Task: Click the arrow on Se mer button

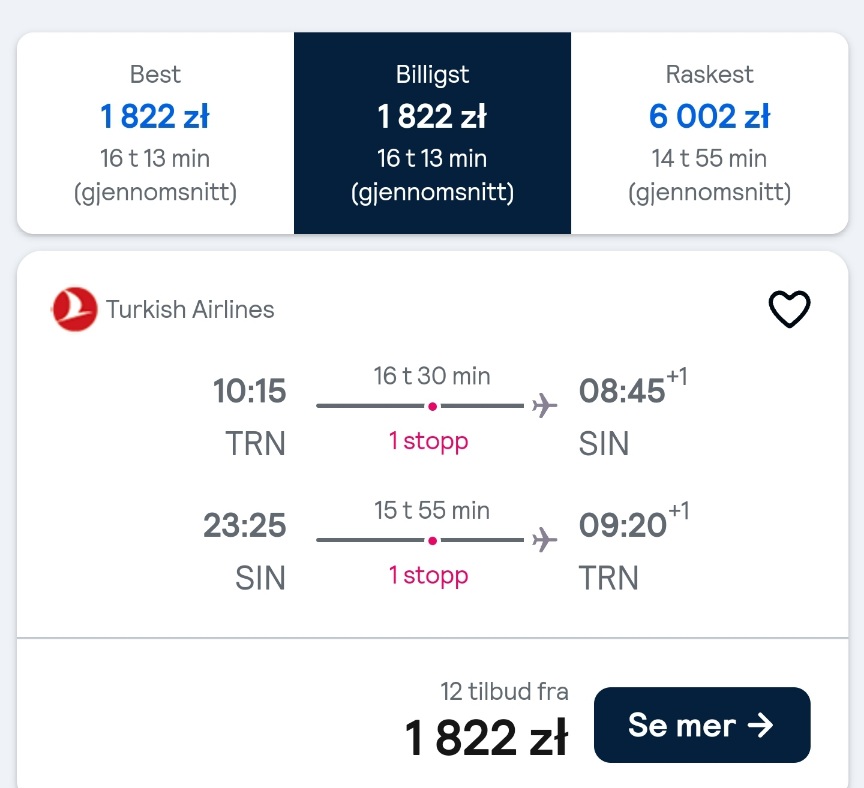Action: tap(760, 725)
